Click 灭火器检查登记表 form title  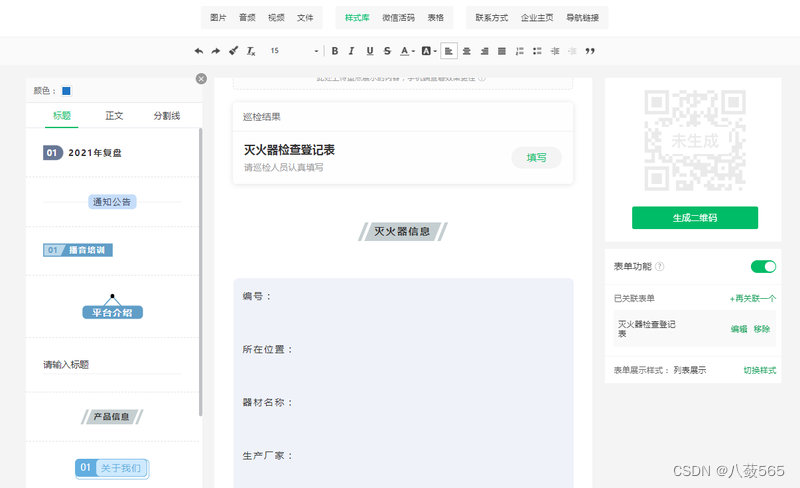point(289,150)
